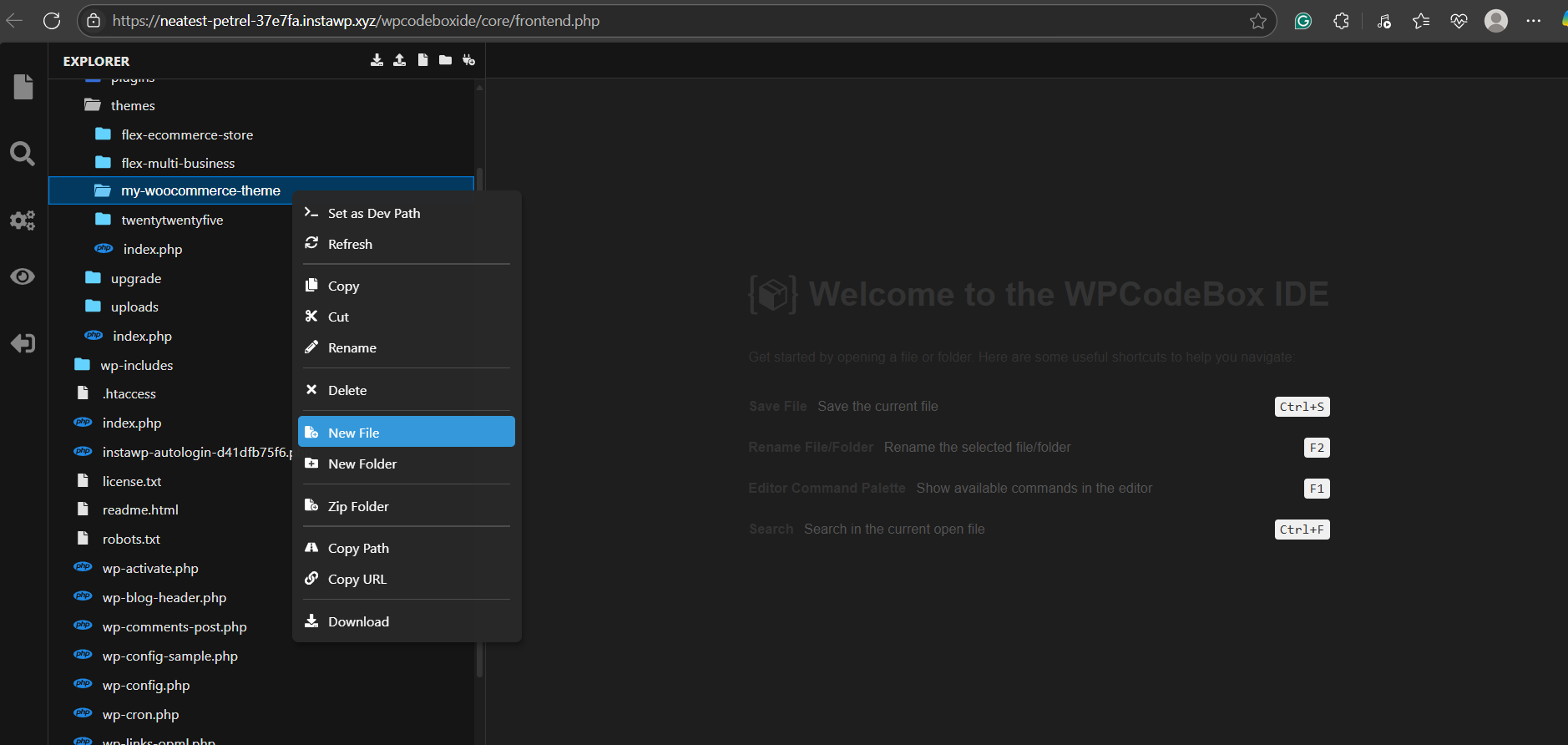This screenshot has width=1568, height=745.
Task: Choose Zip Folder from the context menu
Action: (406, 506)
